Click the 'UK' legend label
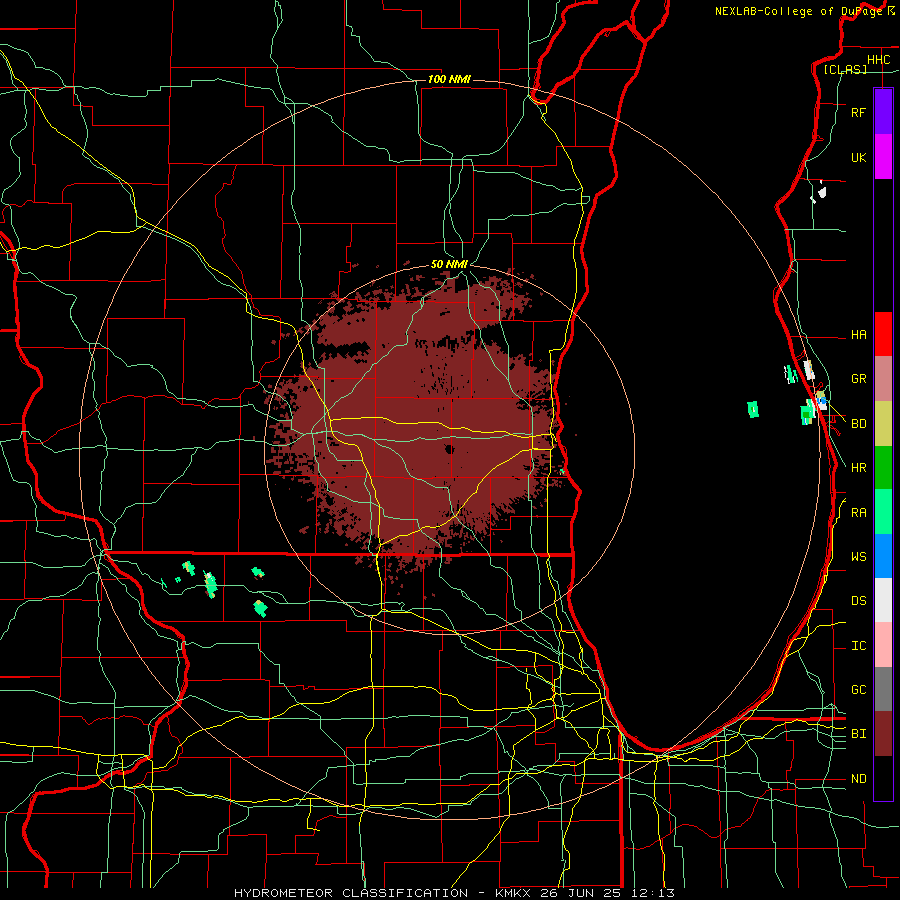 click(858, 158)
